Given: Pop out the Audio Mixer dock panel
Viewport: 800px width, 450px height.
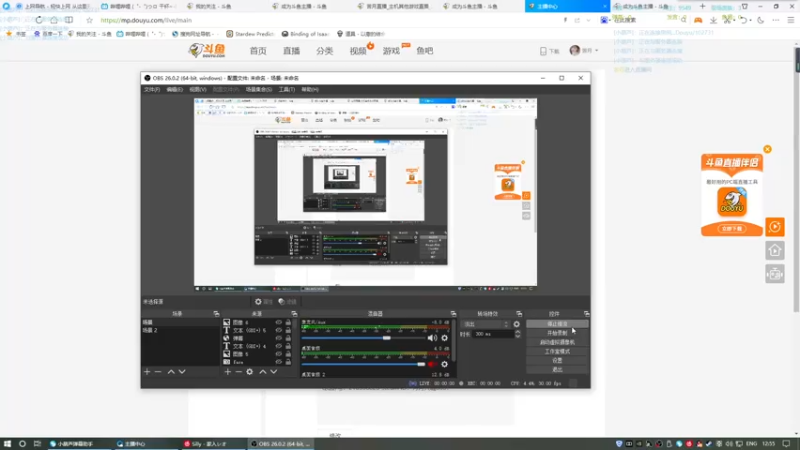Looking at the screenshot, I should (x=453, y=314).
